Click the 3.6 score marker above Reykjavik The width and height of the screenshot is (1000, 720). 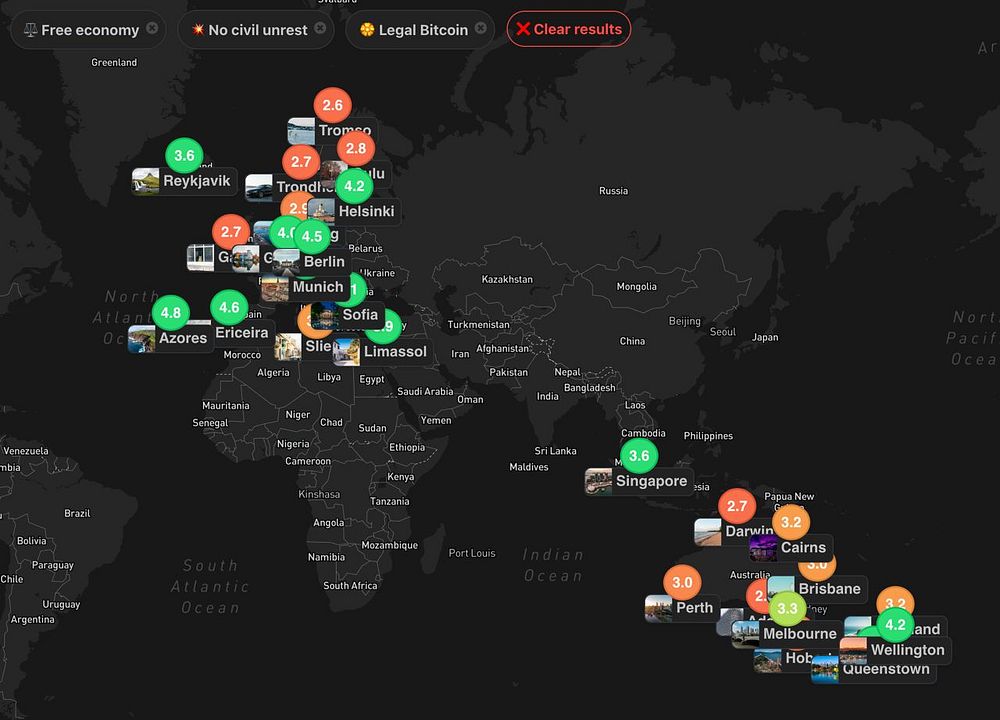(x=184, y=156)
